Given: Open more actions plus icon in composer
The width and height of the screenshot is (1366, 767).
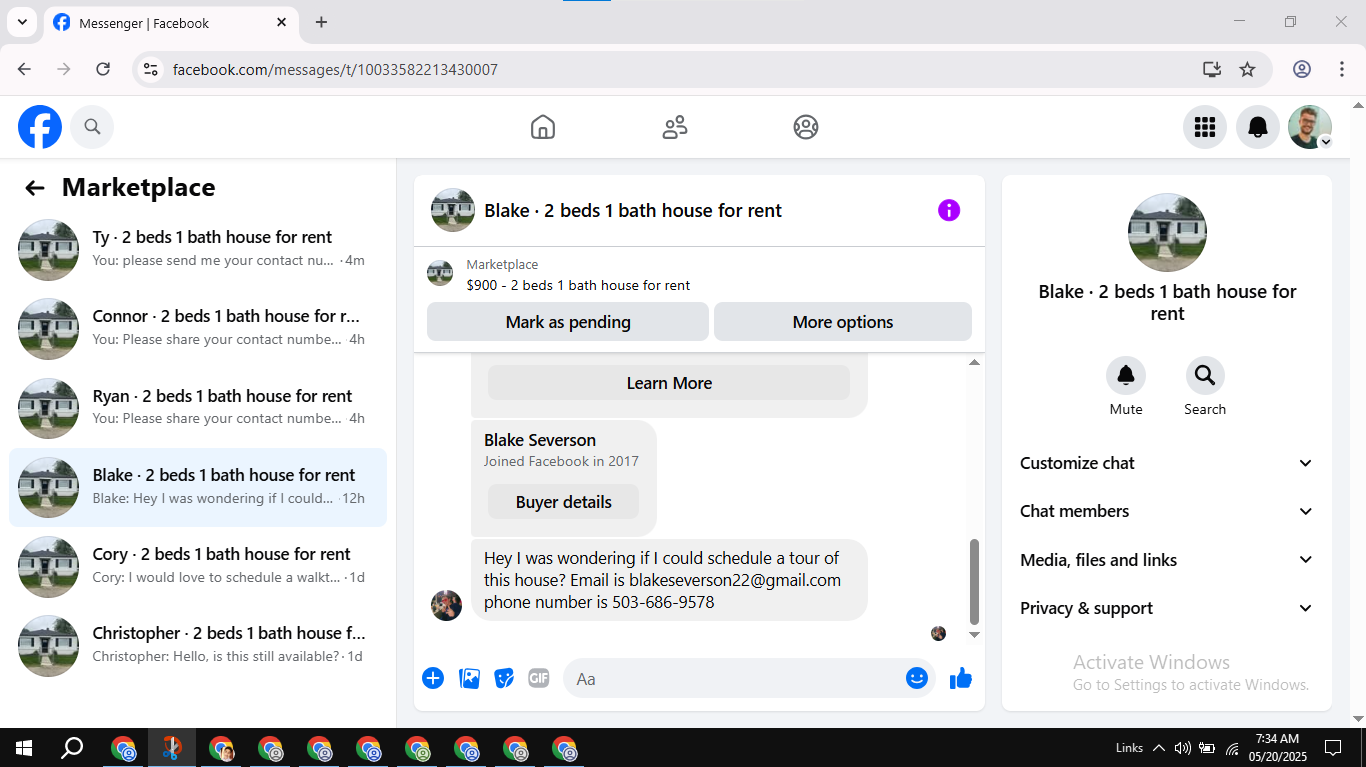Looking at the screenshot, I should (433, 679).
